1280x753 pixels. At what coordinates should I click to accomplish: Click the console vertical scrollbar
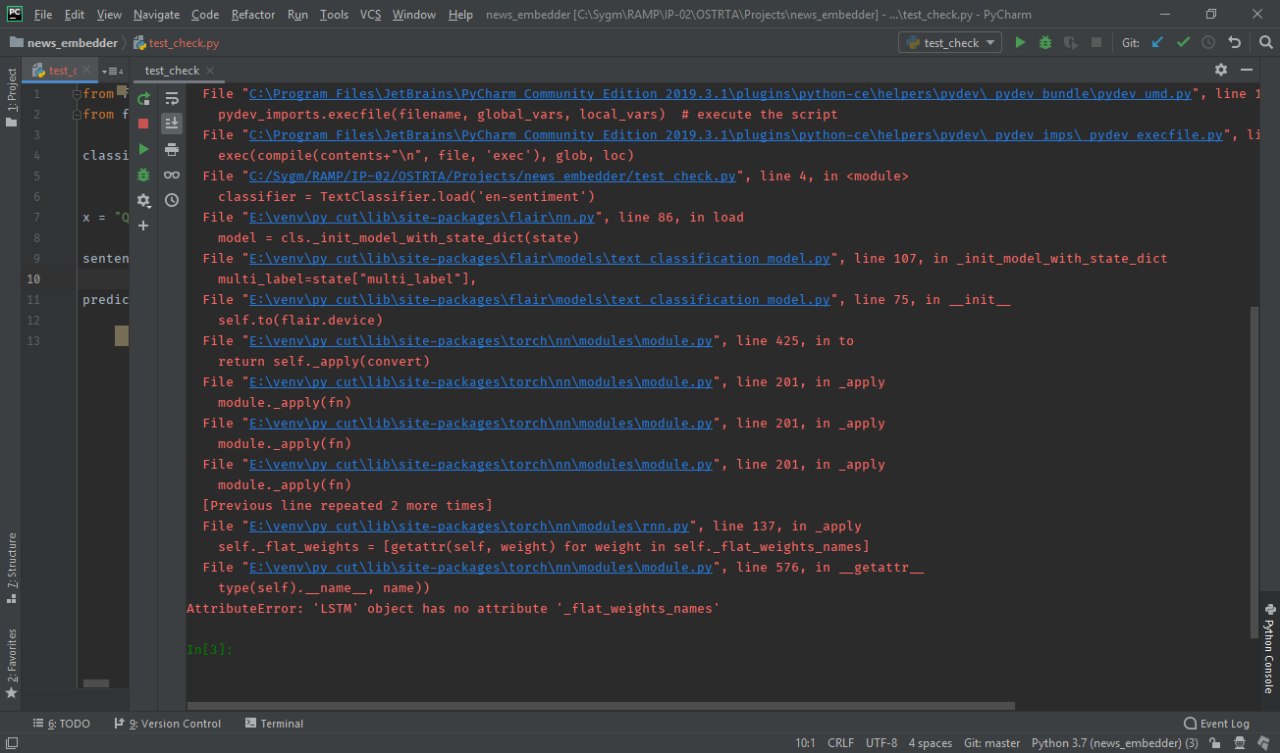1254,472
